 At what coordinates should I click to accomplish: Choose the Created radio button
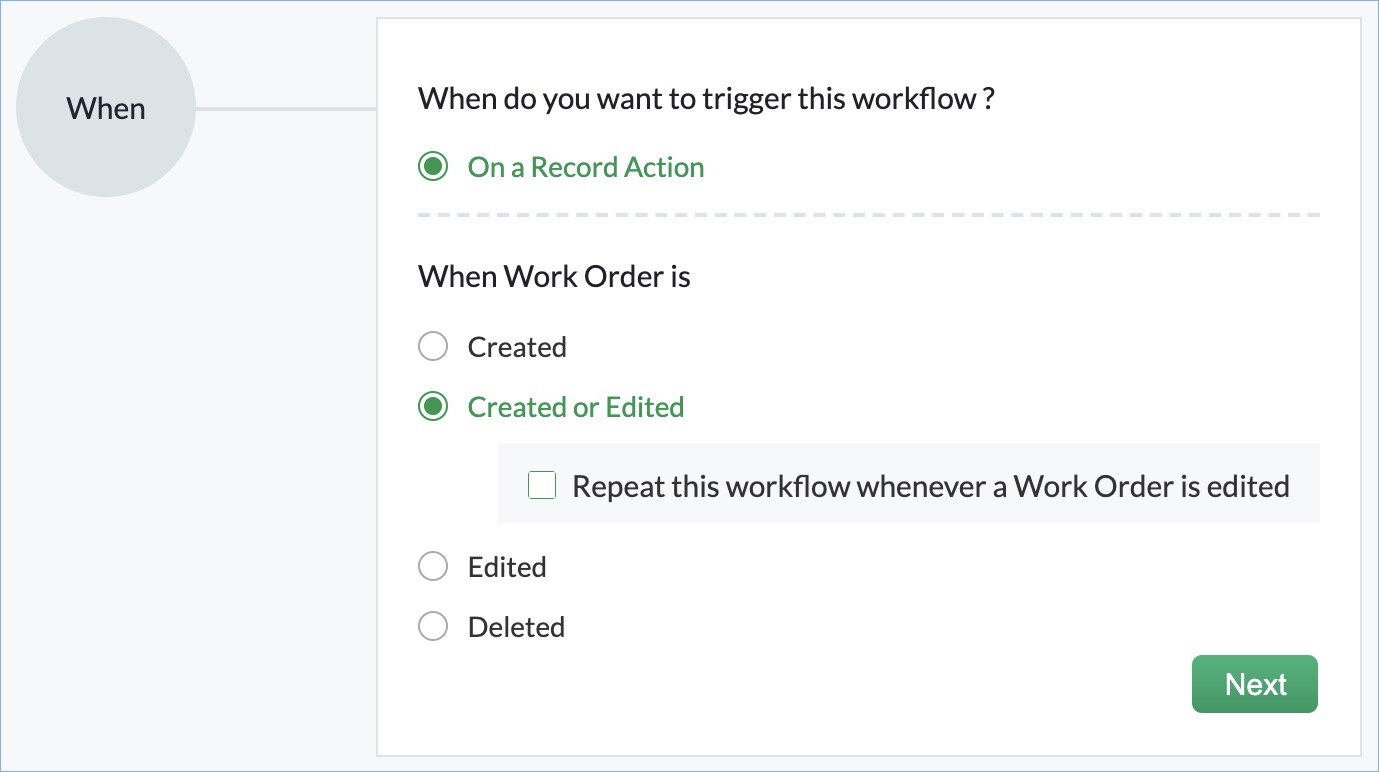(433, 347)
